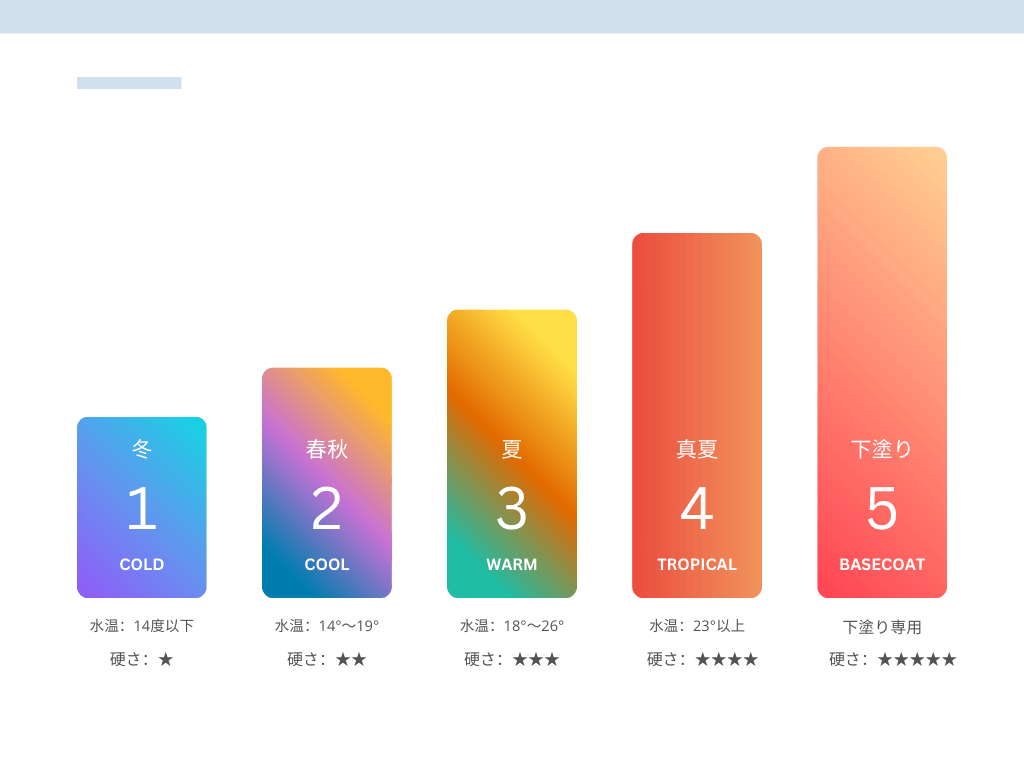Select the 水温：14°〜19° caption
Image resolution: width=1024 pixels, height=768 pixels.
327,626
